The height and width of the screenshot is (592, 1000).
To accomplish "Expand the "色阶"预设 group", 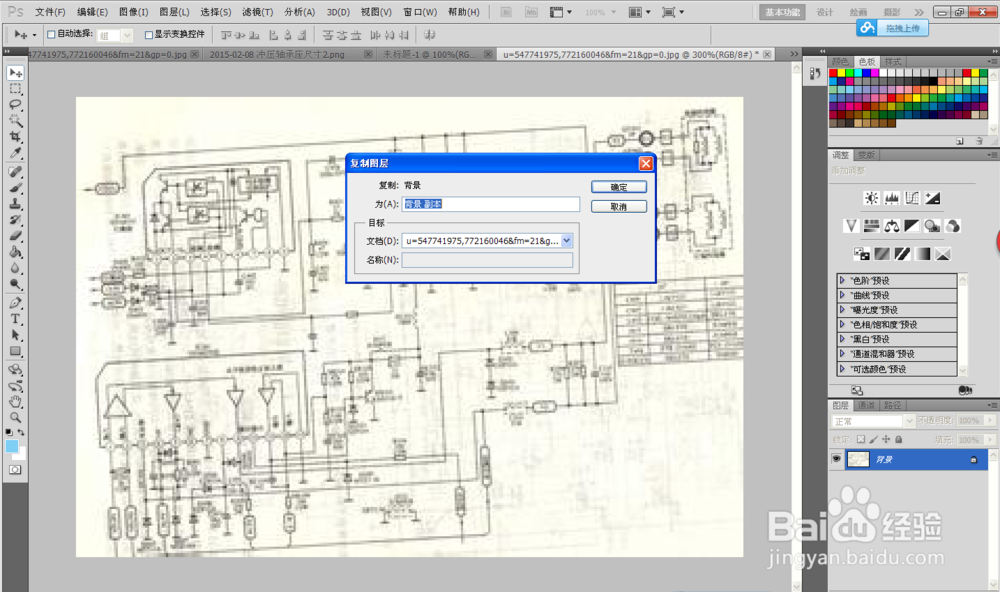I will coord(842,280).
